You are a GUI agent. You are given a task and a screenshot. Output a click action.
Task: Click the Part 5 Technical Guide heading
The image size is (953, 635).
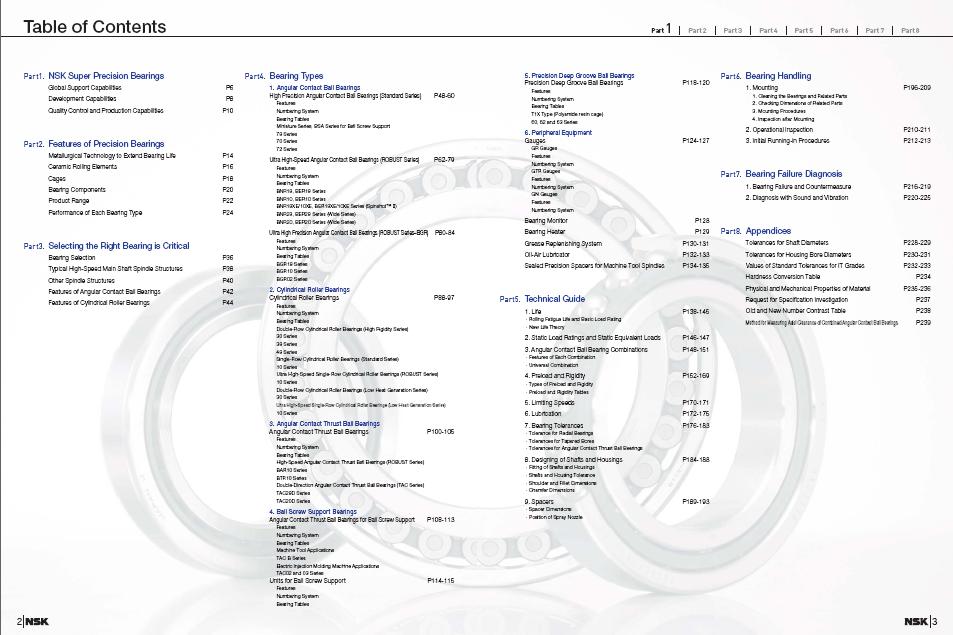pyautogui.click(x=554, y=299)
